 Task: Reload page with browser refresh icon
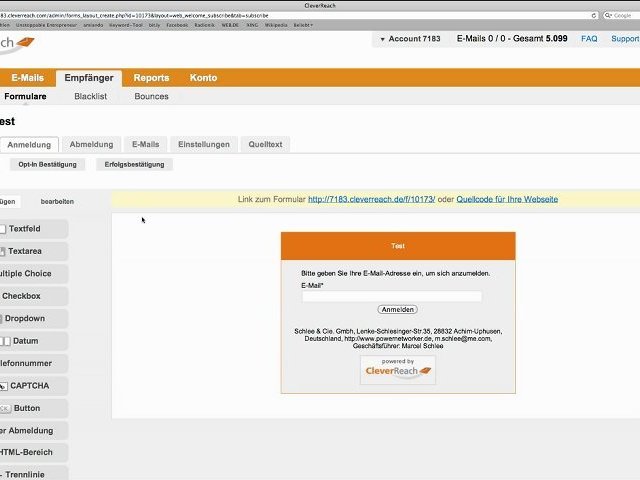594,16
